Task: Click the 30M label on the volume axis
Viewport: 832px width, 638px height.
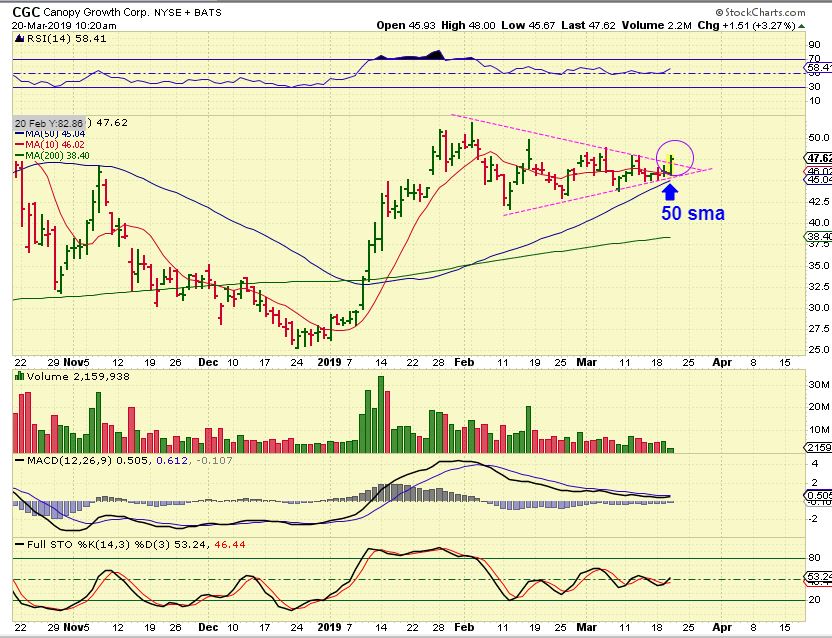Action: tap(819, 384)
